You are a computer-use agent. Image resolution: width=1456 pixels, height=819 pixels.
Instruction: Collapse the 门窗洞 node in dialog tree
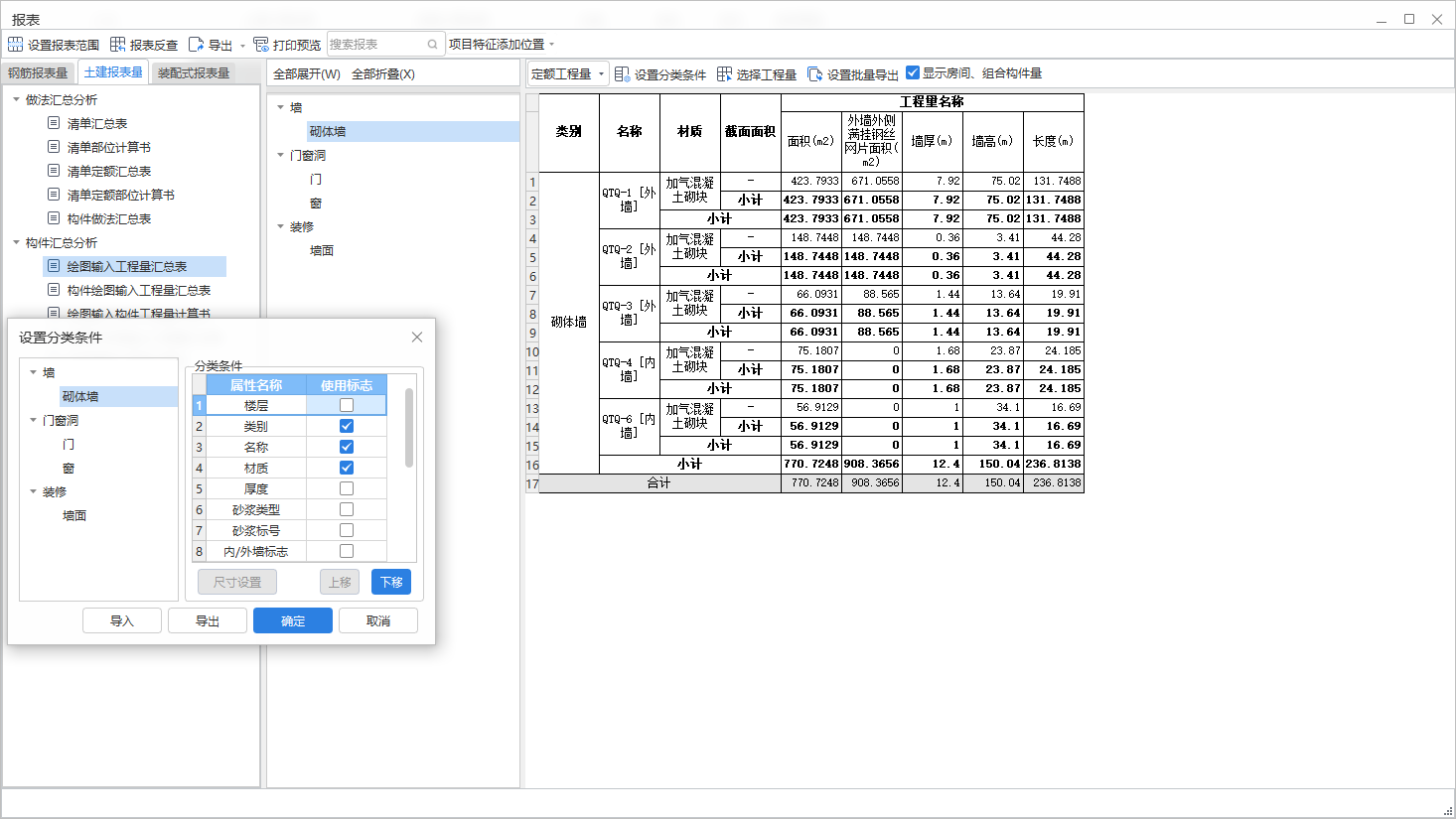point(33,420)
